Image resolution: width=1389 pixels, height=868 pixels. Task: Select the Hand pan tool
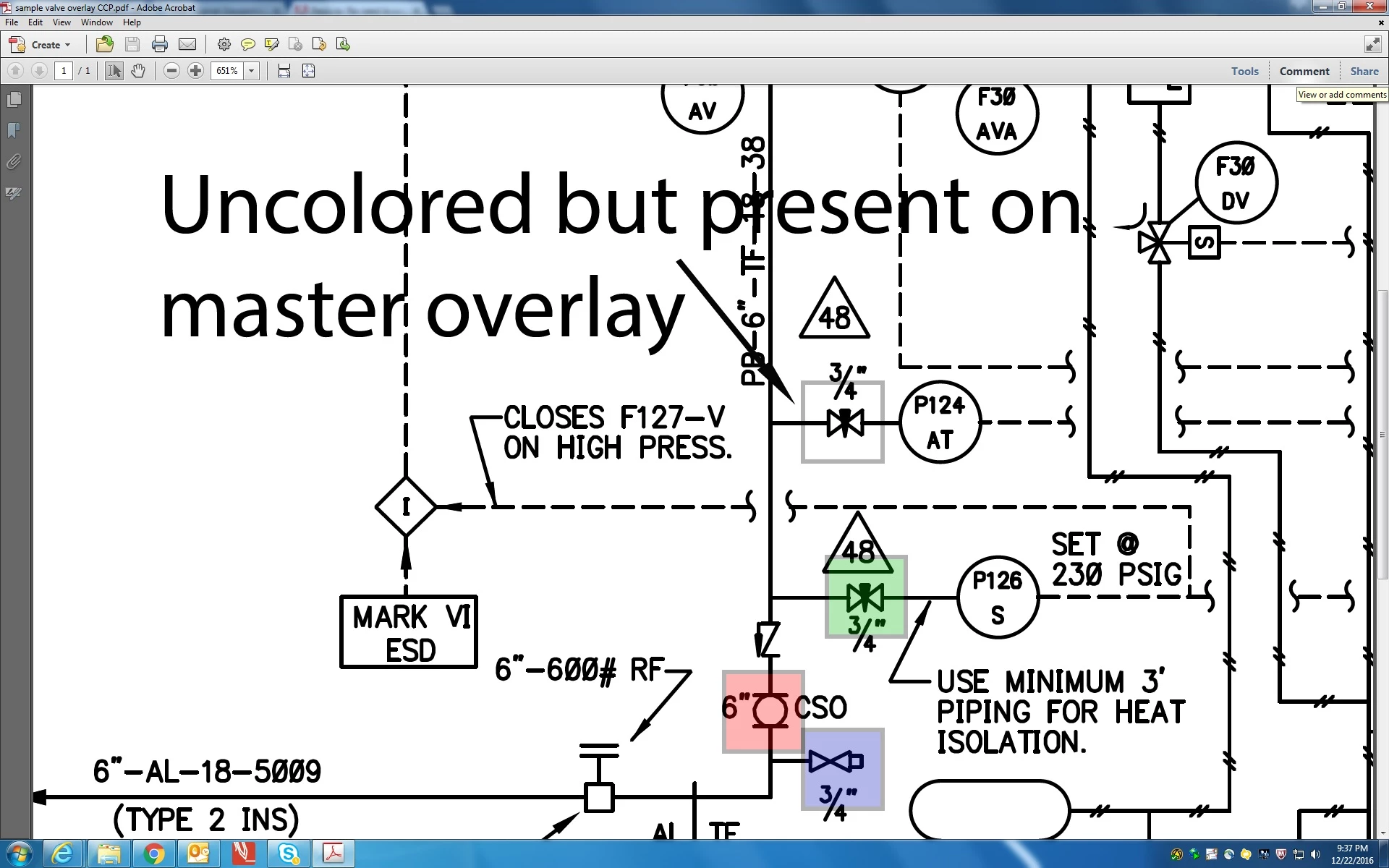point(138,71)
